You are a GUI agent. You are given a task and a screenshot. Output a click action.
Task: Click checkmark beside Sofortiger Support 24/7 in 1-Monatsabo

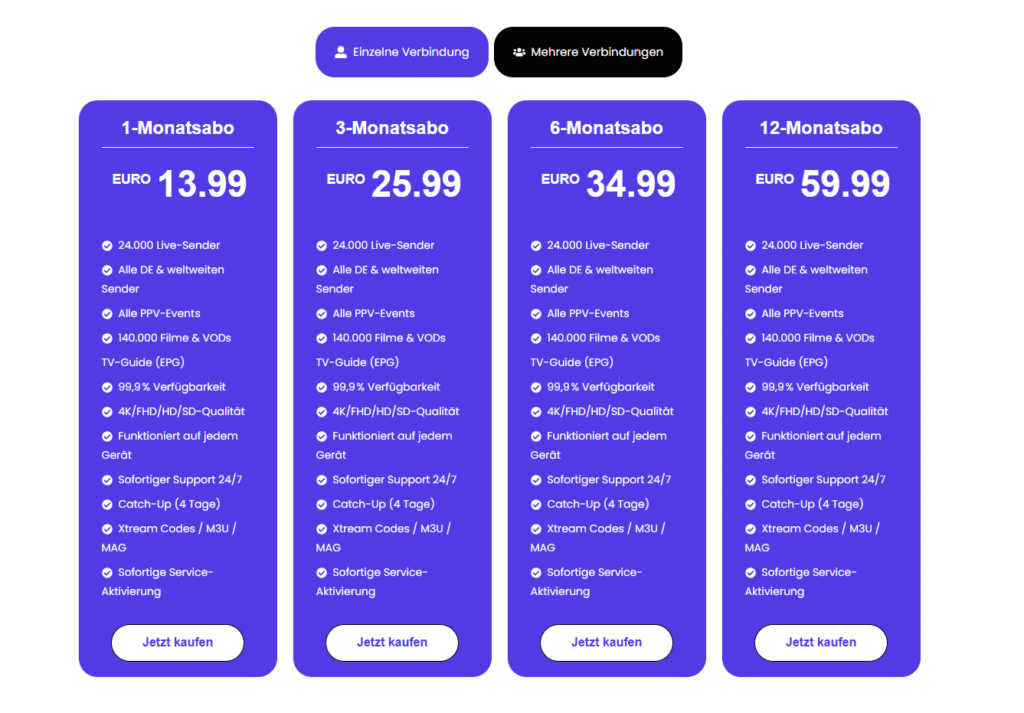(x=107, y=480)
